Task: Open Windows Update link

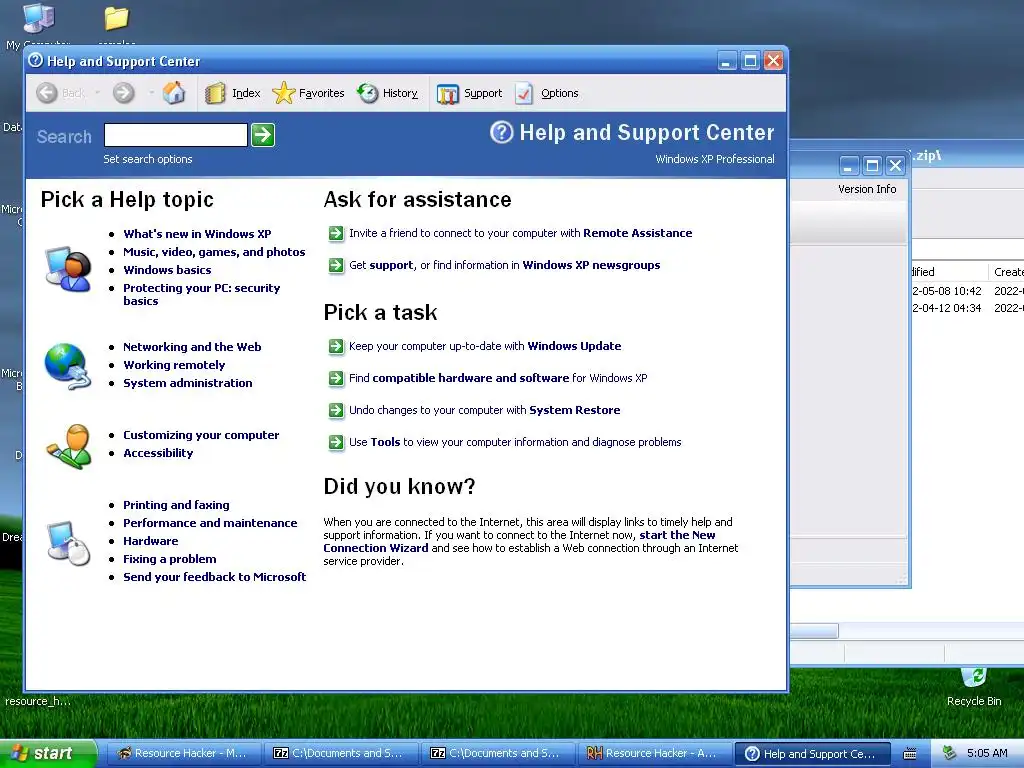Action: click(574, 346)
